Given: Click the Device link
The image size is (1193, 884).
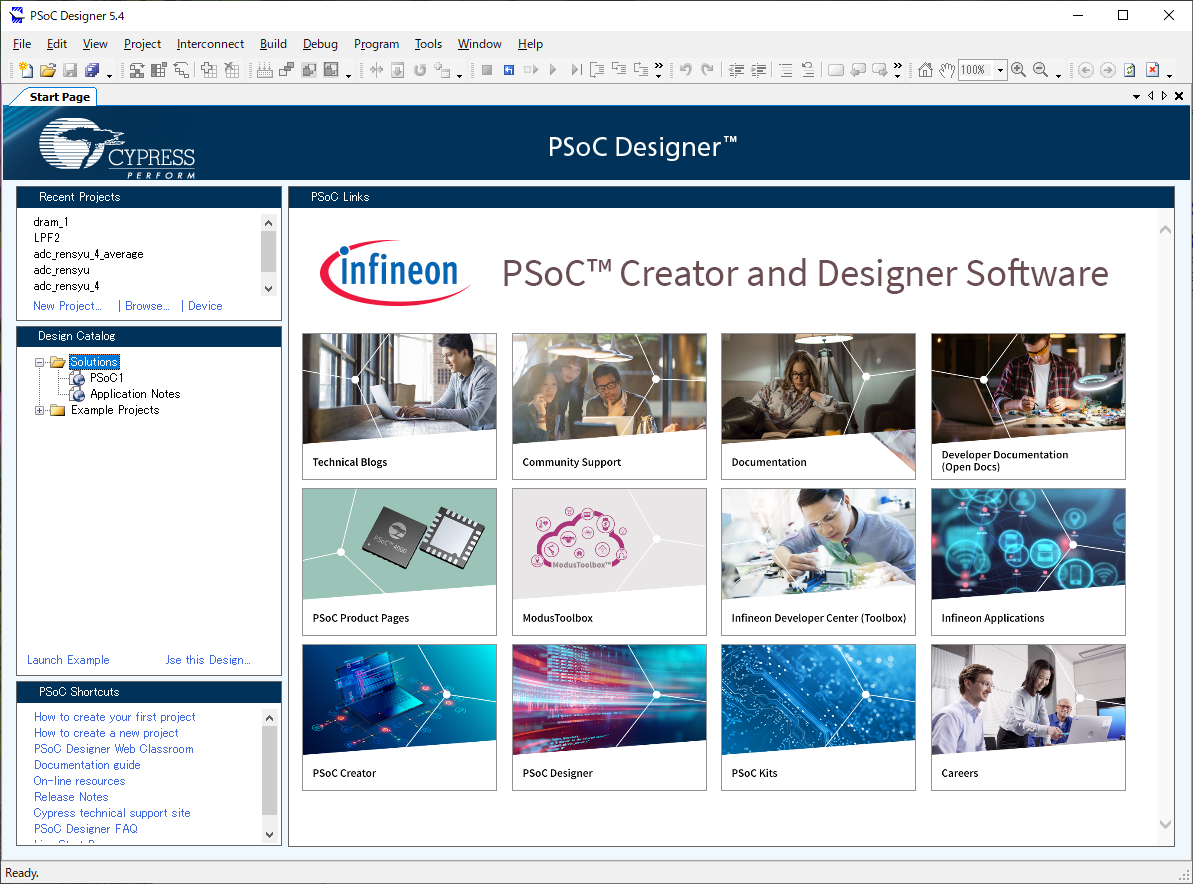Looking at the screenshot, I should coord(205,306).
